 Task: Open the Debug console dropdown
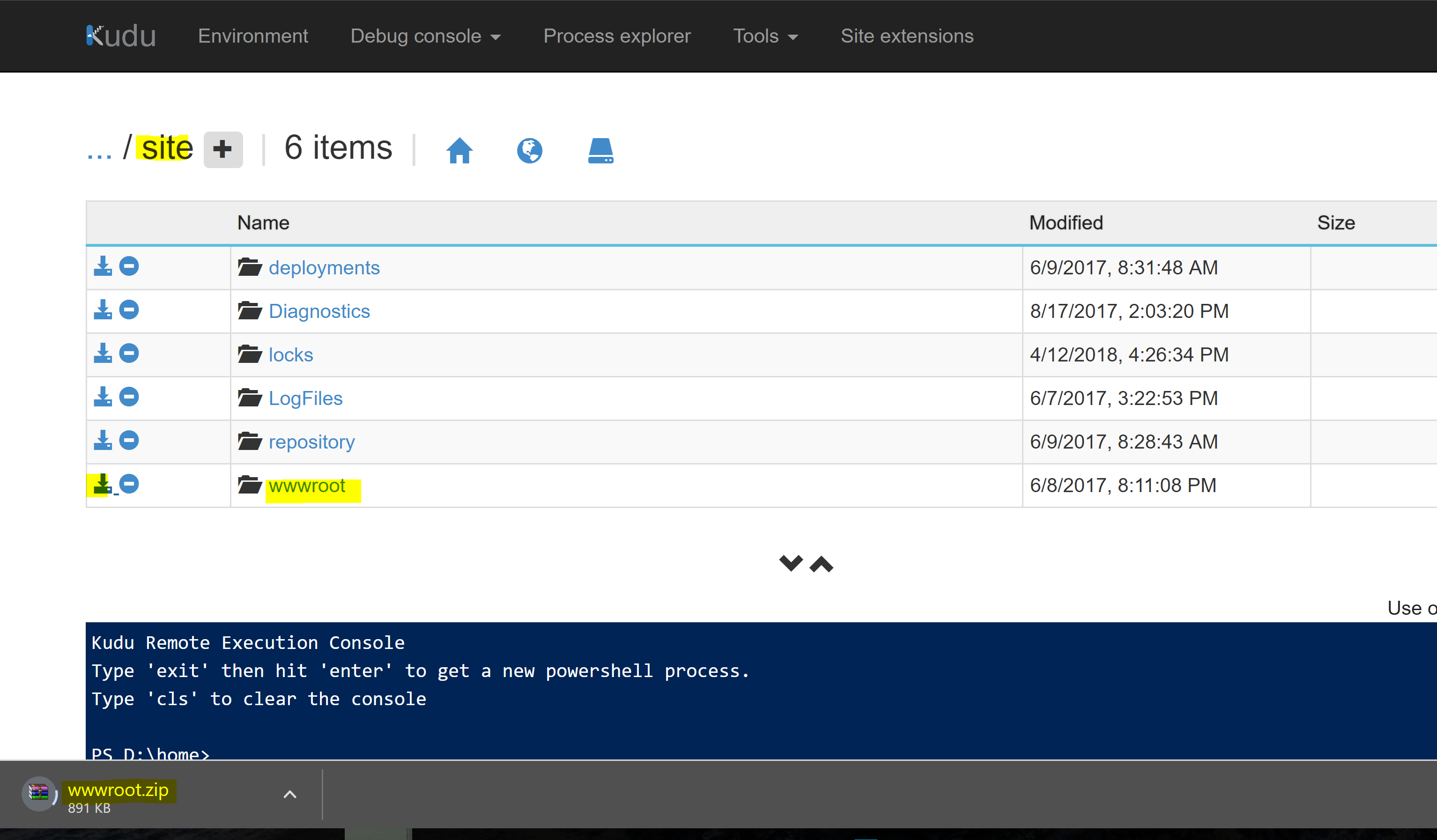425,36
